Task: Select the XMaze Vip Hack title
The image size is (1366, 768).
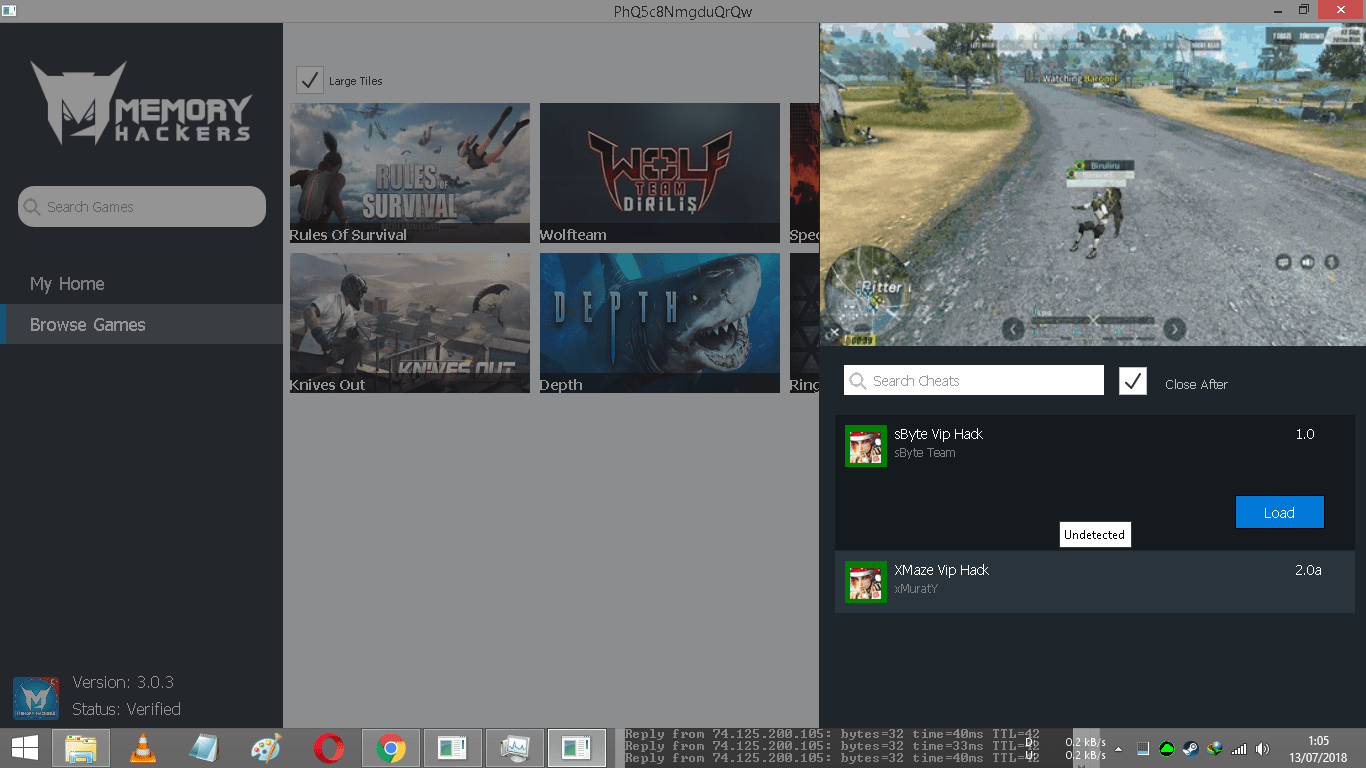Action: [x=942, y=570]
